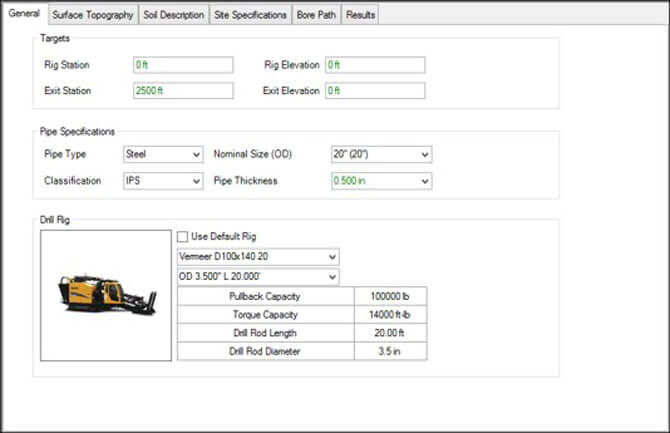
Task: View the Results tab
Action: pos(361,15)
